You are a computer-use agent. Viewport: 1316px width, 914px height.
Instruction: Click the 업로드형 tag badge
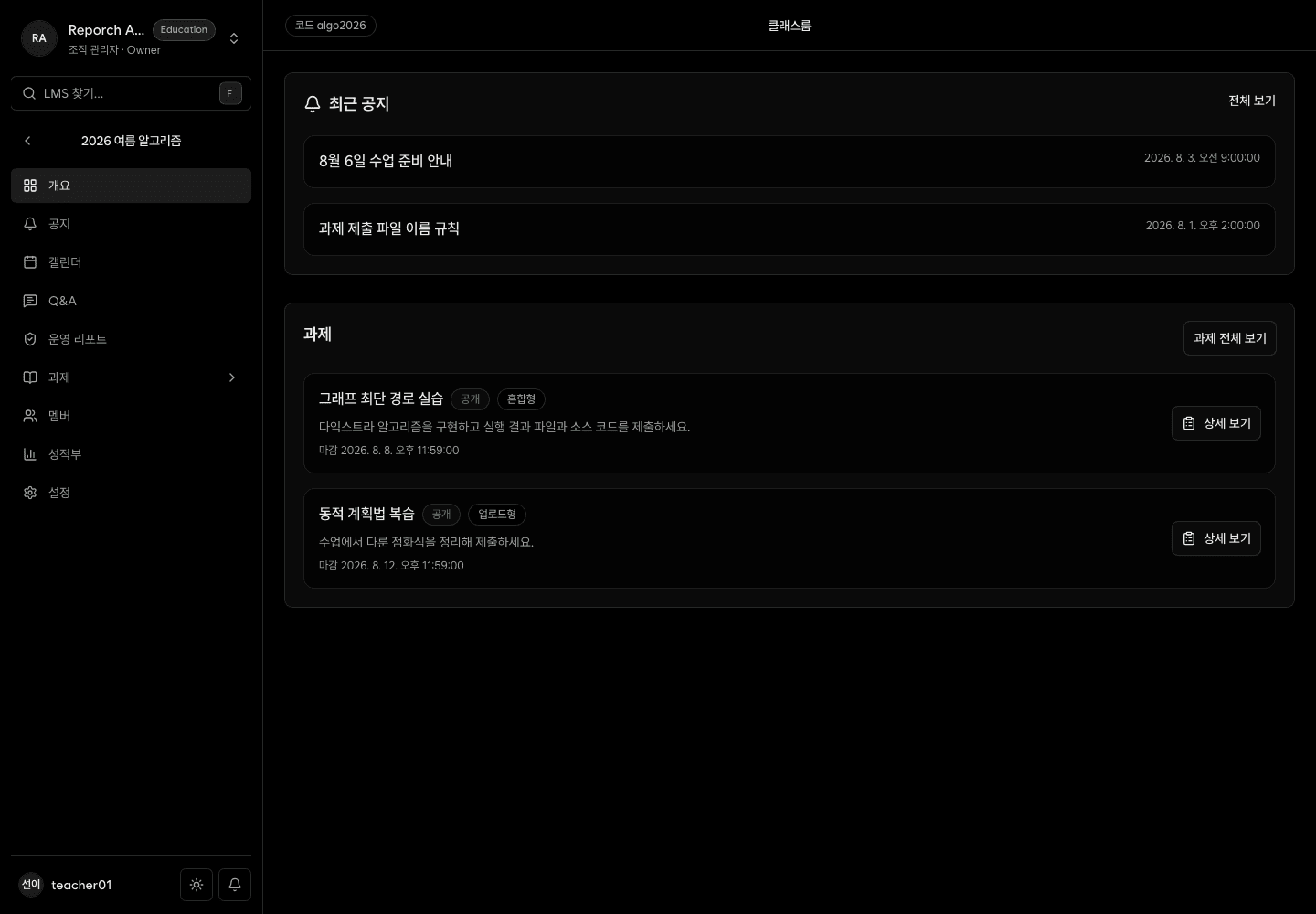(x=497, y=515)
